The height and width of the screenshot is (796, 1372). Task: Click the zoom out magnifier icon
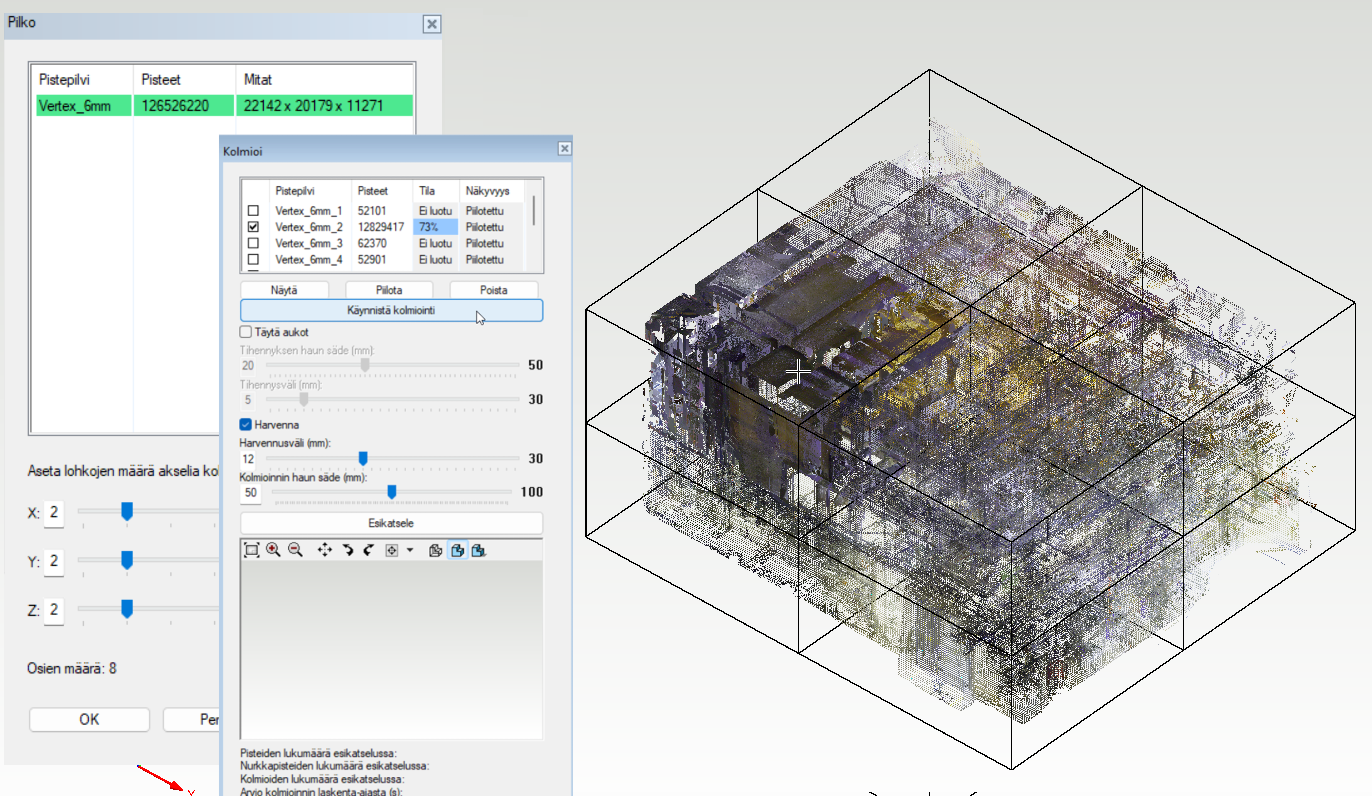pyautogui.click(x=295, y=550)
